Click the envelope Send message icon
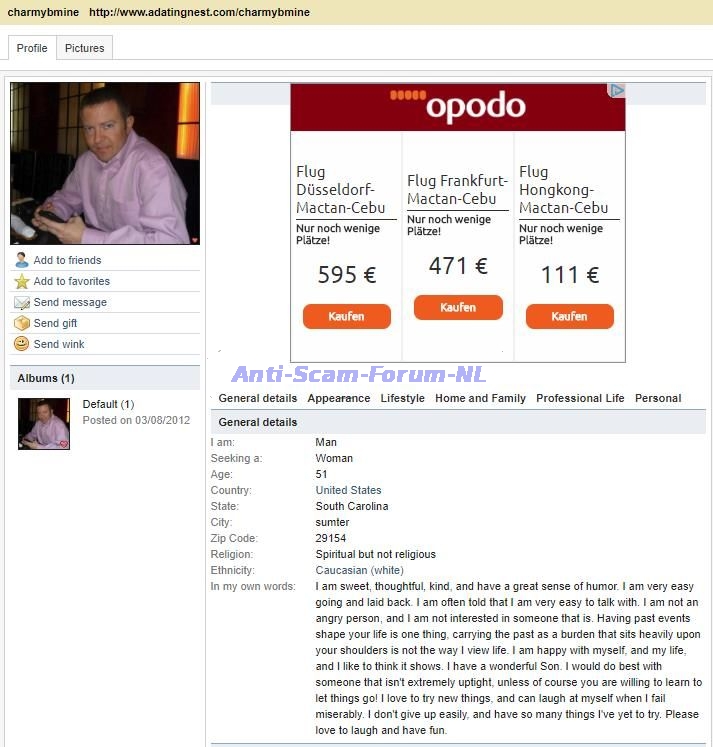Viewport: 713px width, 747px height. (21, 303)
